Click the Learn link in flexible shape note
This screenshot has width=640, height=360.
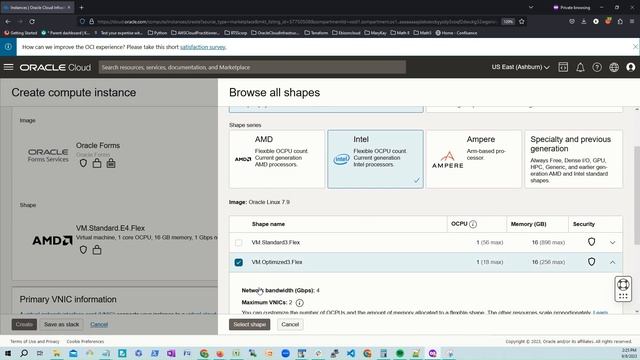(600, 312)
